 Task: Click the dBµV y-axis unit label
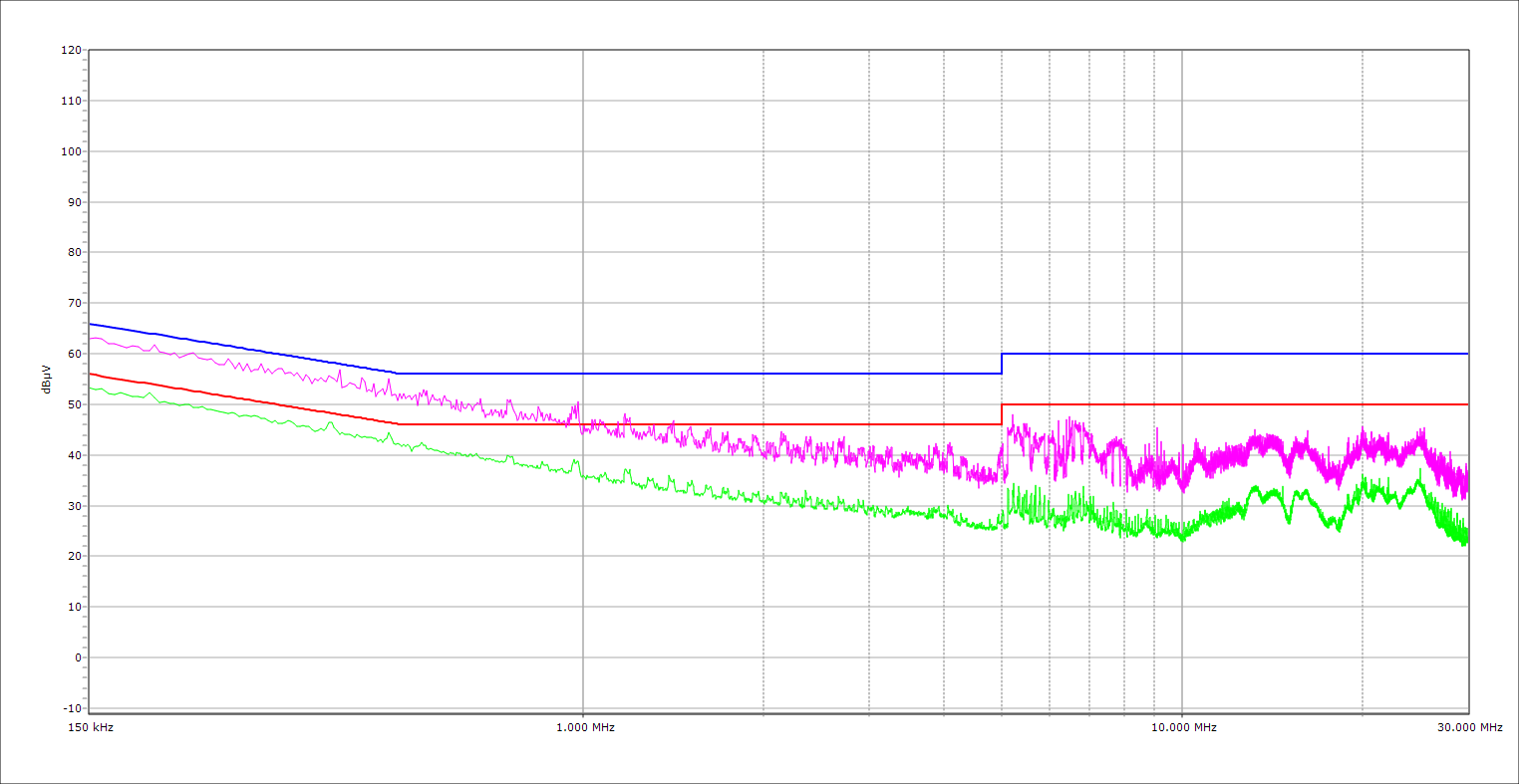(47, 380)
